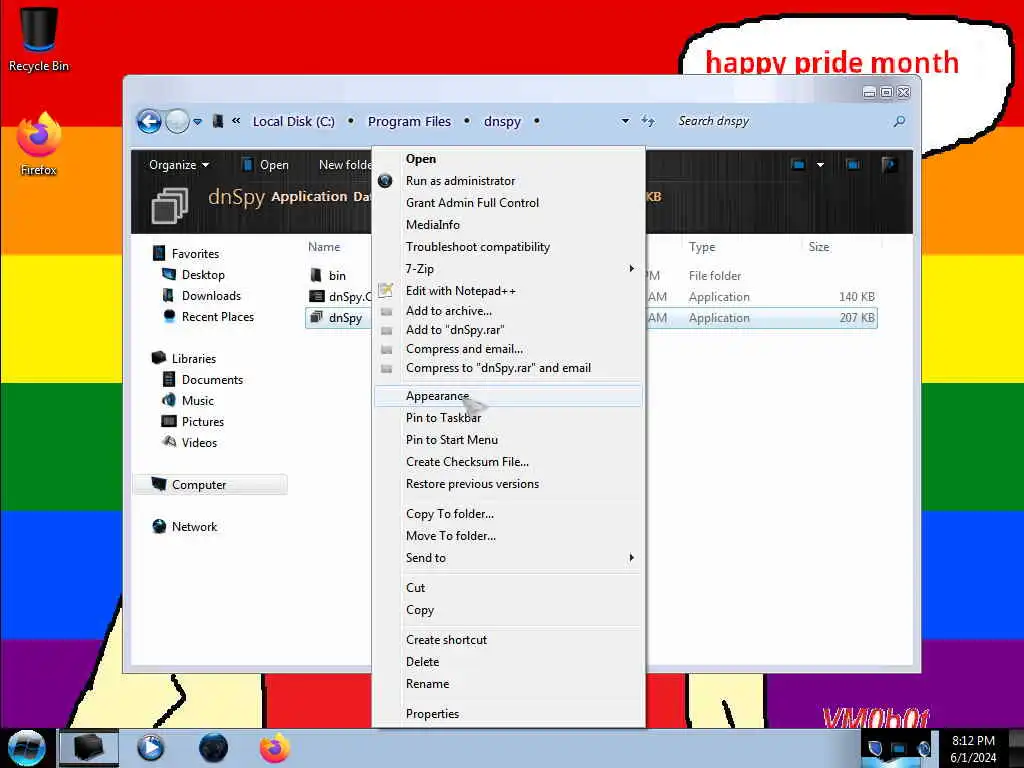Sort files by the Type column

coord(702,247)
